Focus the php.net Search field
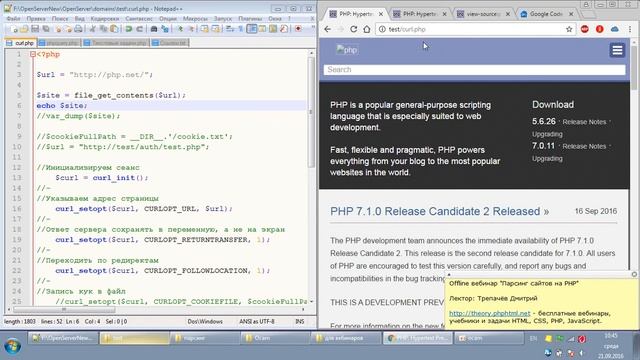The width and height of the screenshot is (640, 360). [x=474, y=70]
